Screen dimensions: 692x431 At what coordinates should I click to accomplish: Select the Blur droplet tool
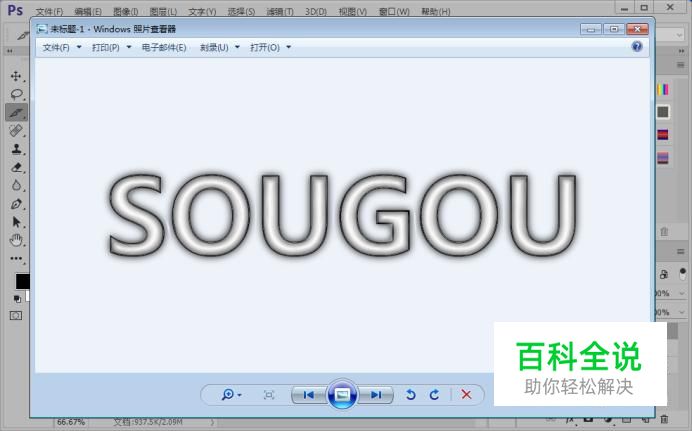pos(16,185)
